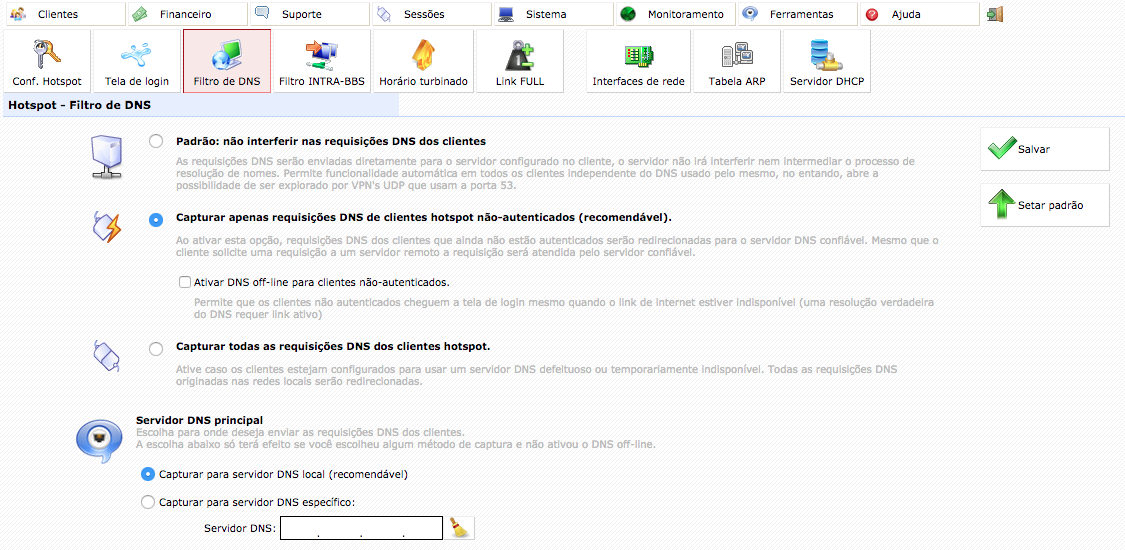This screenshot has width=1125, height=550.
Task: Click the Sistema monitor icon
Action: point(507,14)
